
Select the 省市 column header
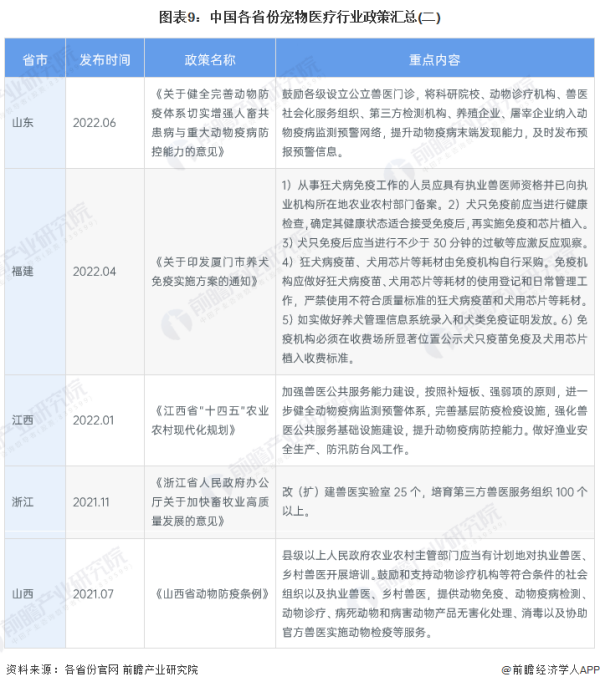[x=35, y=59]
